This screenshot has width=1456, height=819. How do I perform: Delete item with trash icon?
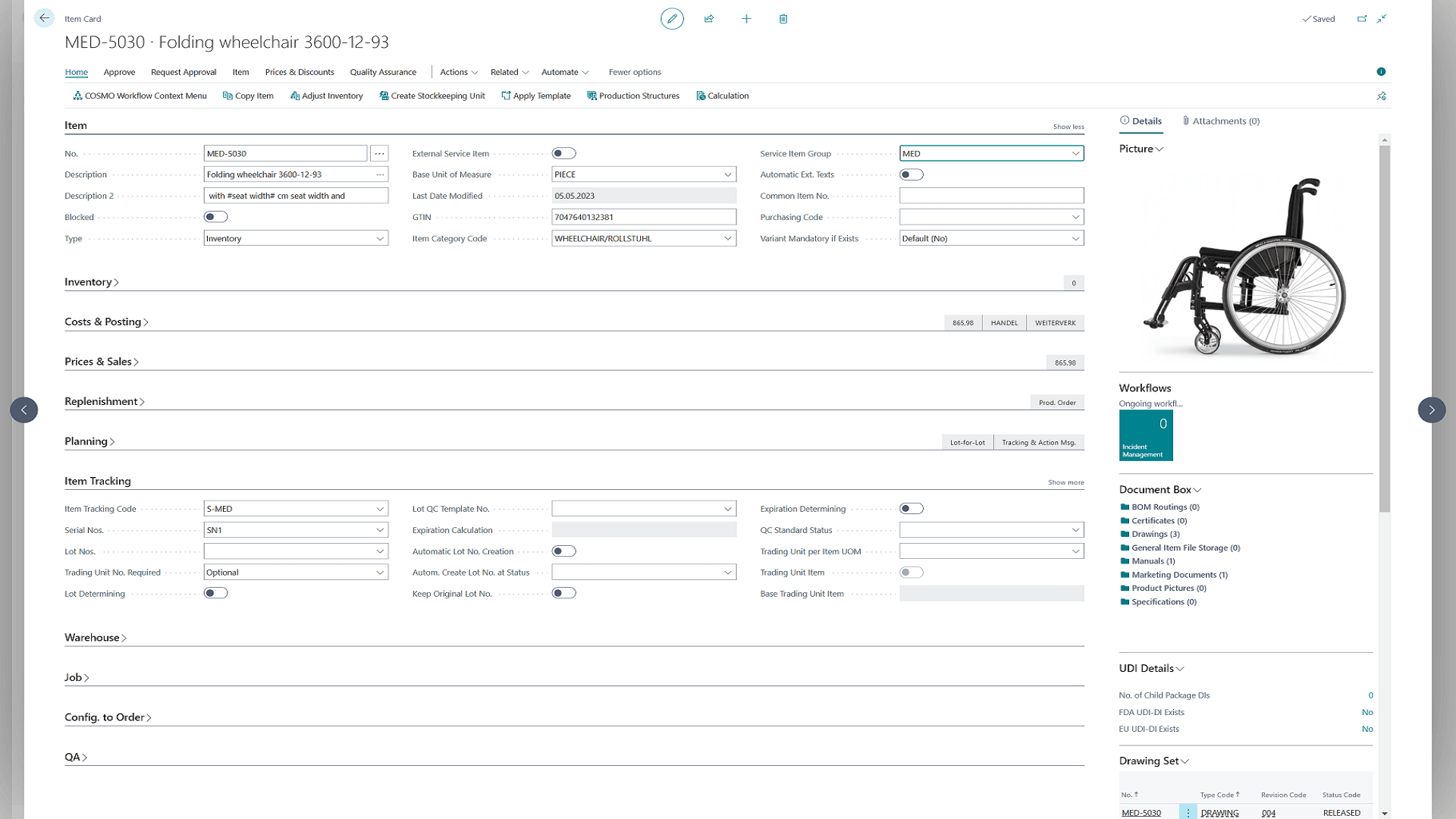click(x=783, y=19)
